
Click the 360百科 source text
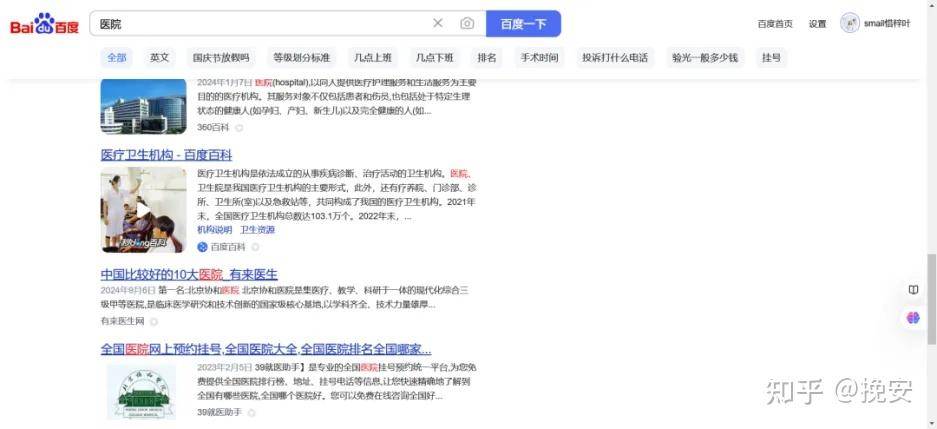click(x=213, y=127)
